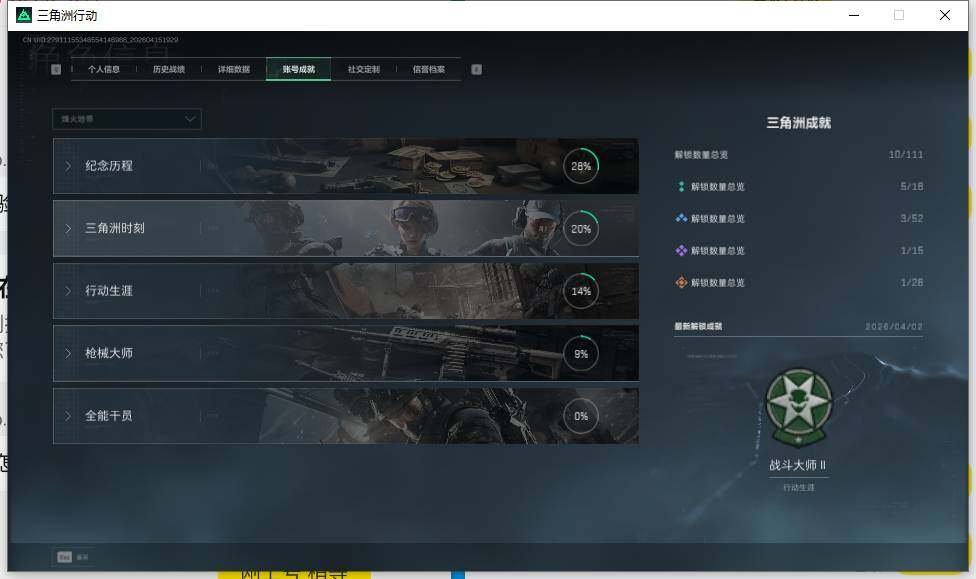The width and height of the screenshot is (976, 579).
Task: Expand the 枪械大师 achievement category
Action: [345, 353]
